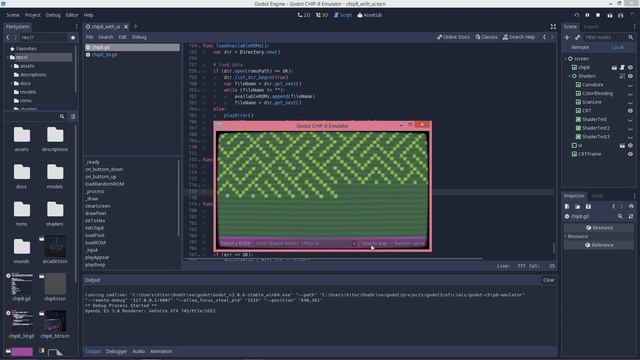Collapse the Shaders node tree
This screenshot has height=360, width=640.
pyautogui.click(x=570, y=76)
